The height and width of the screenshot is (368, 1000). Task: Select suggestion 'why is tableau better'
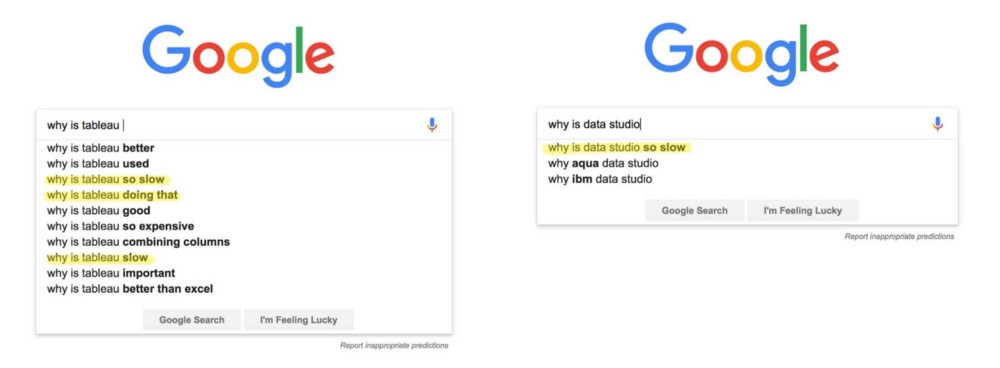100,148
